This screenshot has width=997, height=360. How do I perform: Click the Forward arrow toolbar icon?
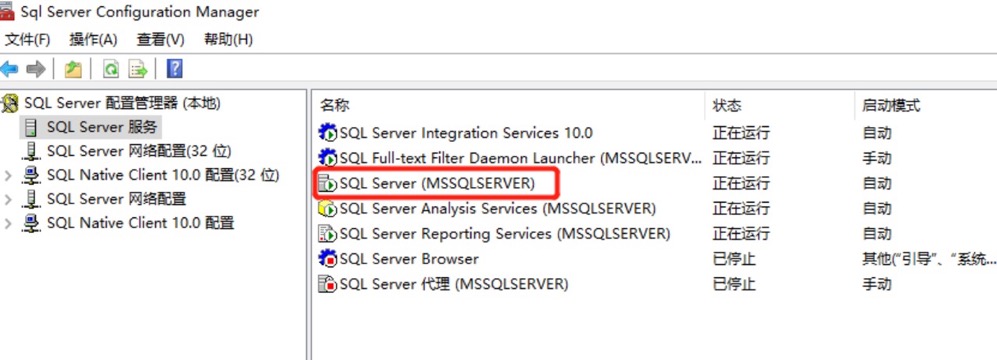(x=36, y=69)
